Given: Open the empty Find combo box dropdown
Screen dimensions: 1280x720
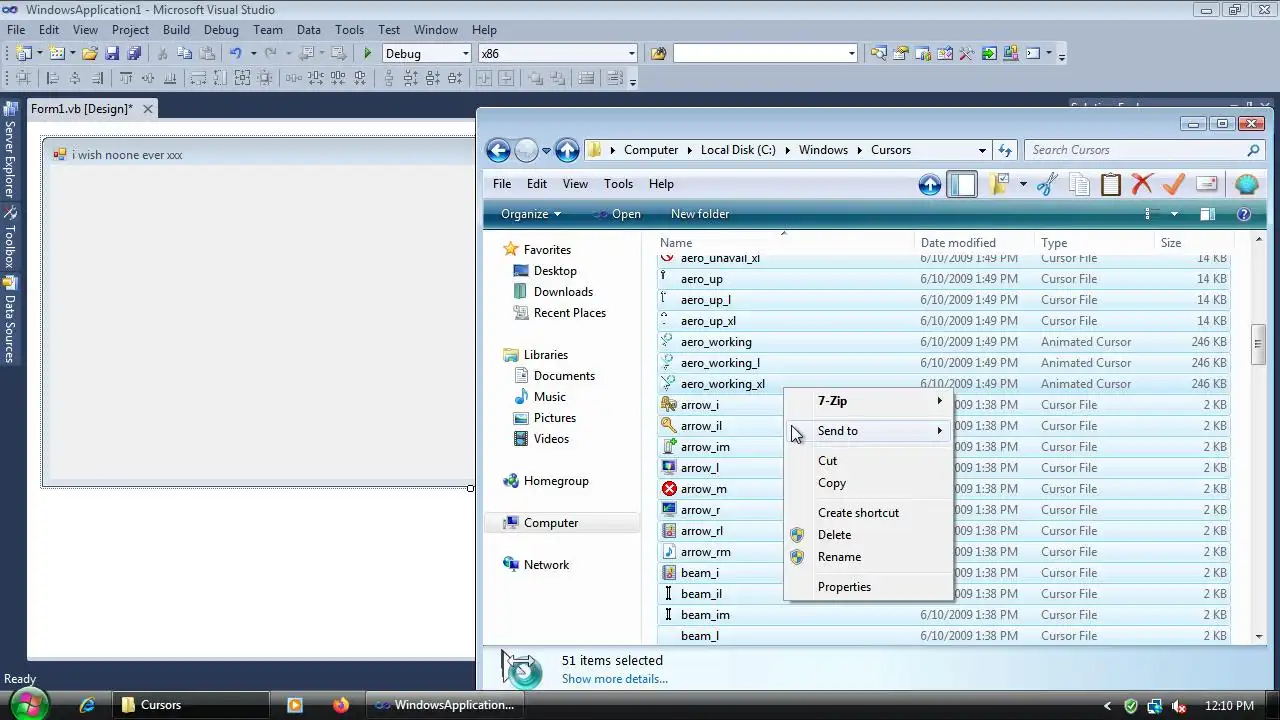Looking at the screenshot, I should coord(852,54).
